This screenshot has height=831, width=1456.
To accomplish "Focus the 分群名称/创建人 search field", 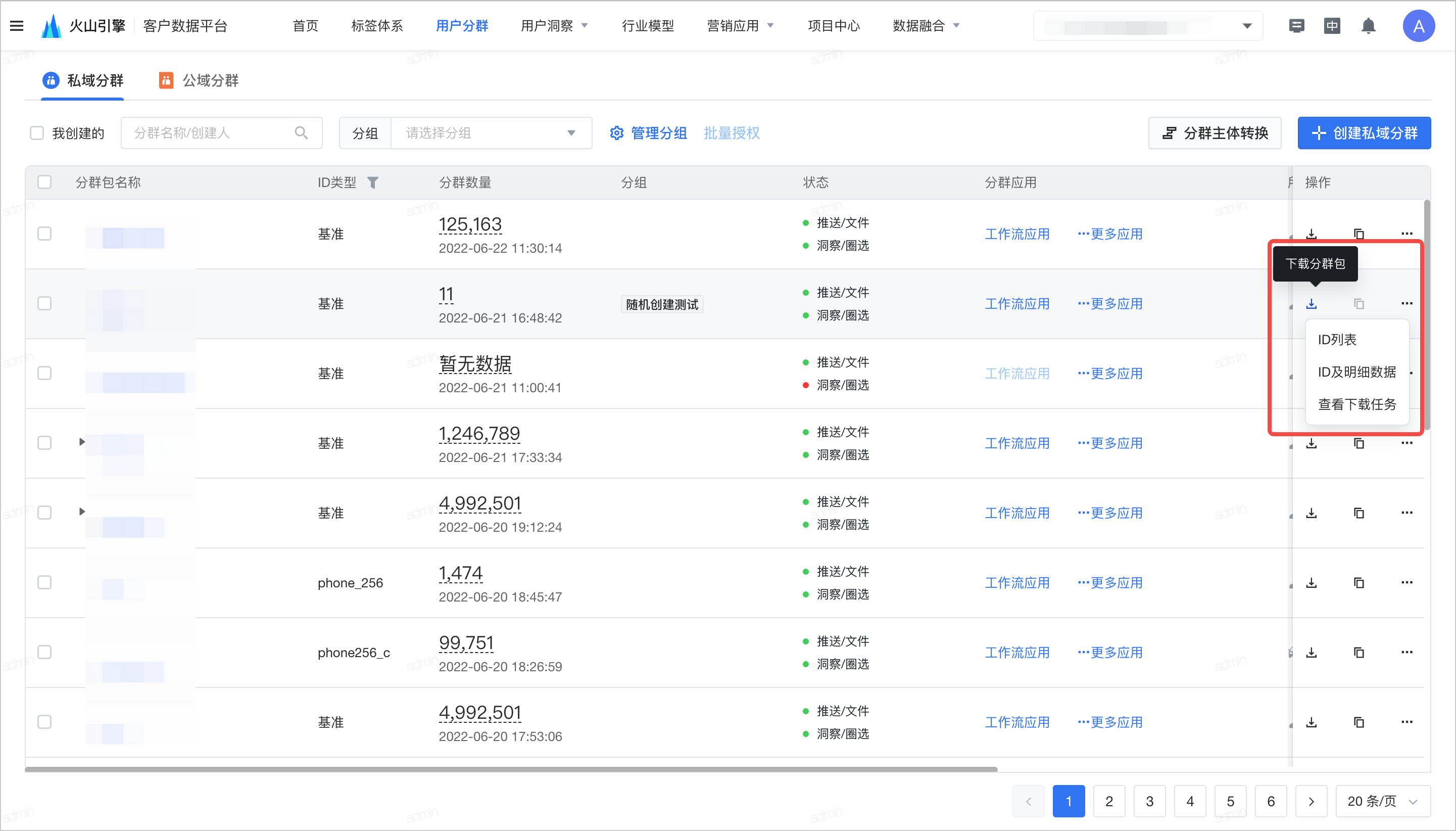I will pos(222,133).
